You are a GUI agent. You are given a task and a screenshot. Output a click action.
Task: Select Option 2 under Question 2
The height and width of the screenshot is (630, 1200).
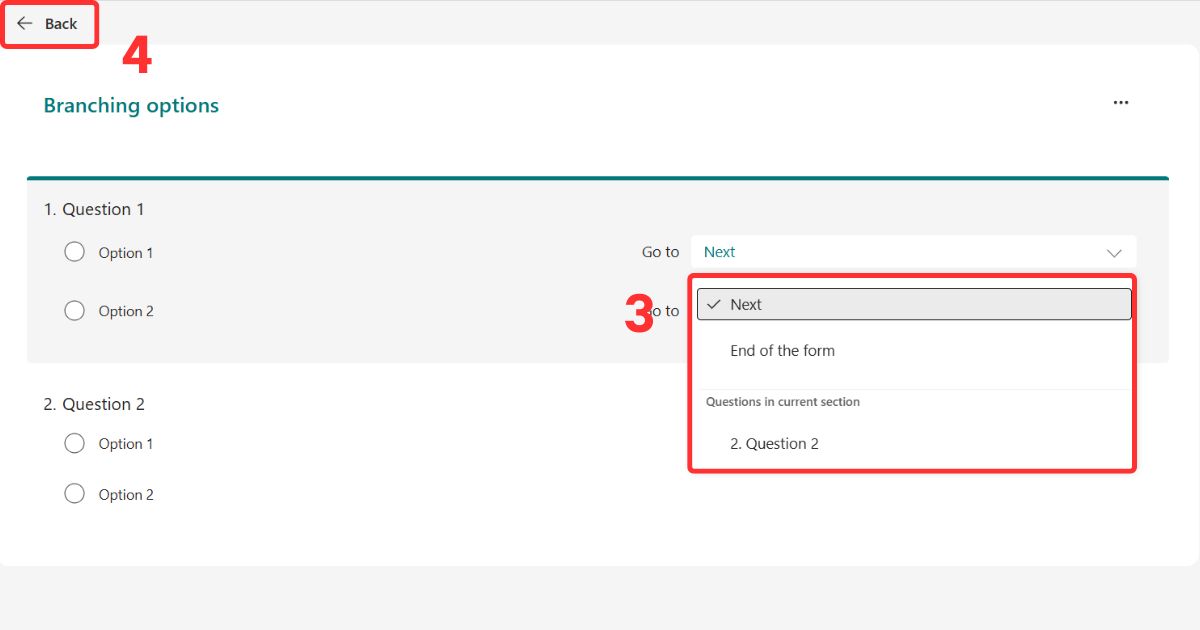(x=74, y=493)
